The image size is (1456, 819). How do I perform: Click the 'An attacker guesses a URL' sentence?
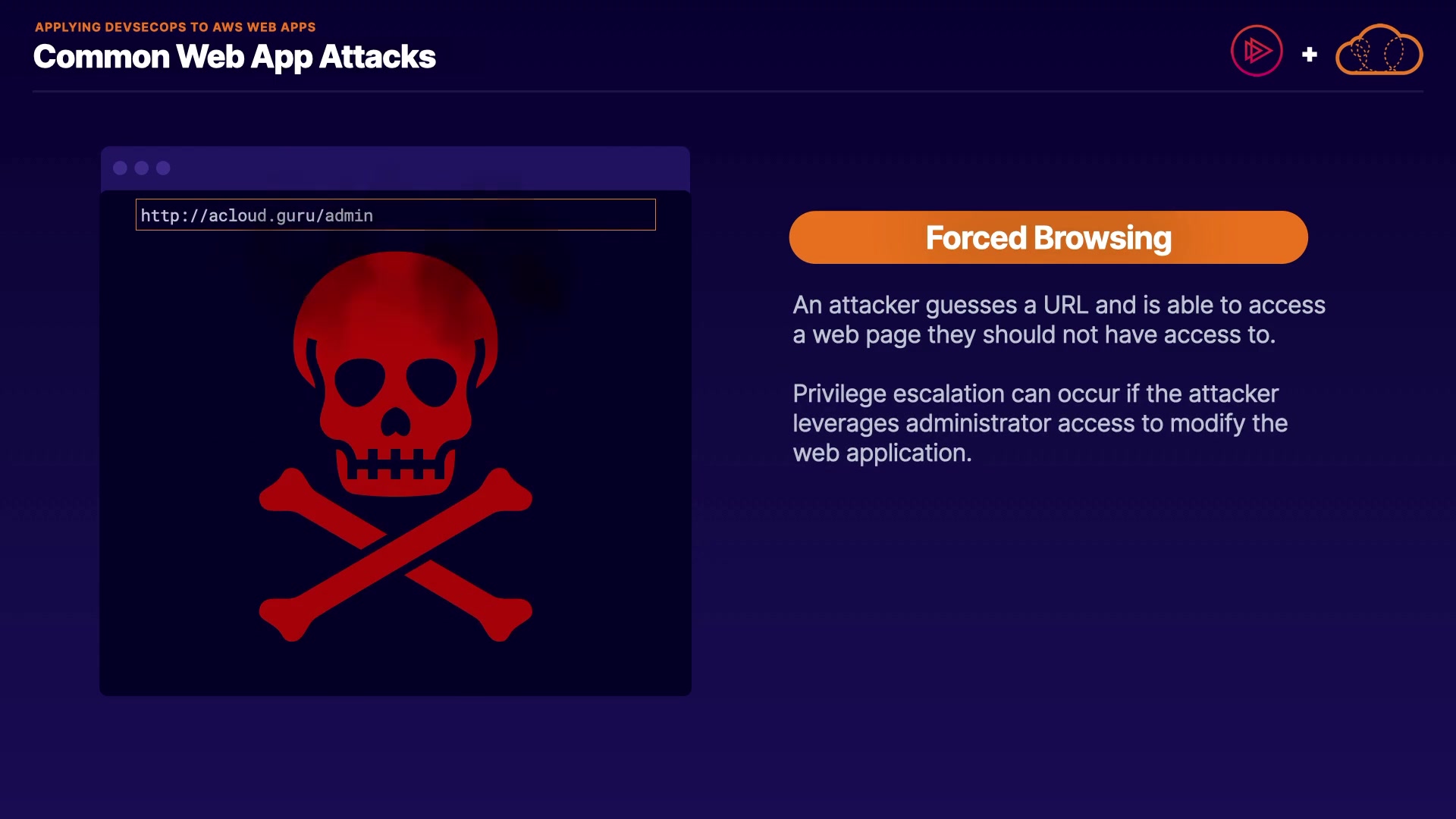1059,319
